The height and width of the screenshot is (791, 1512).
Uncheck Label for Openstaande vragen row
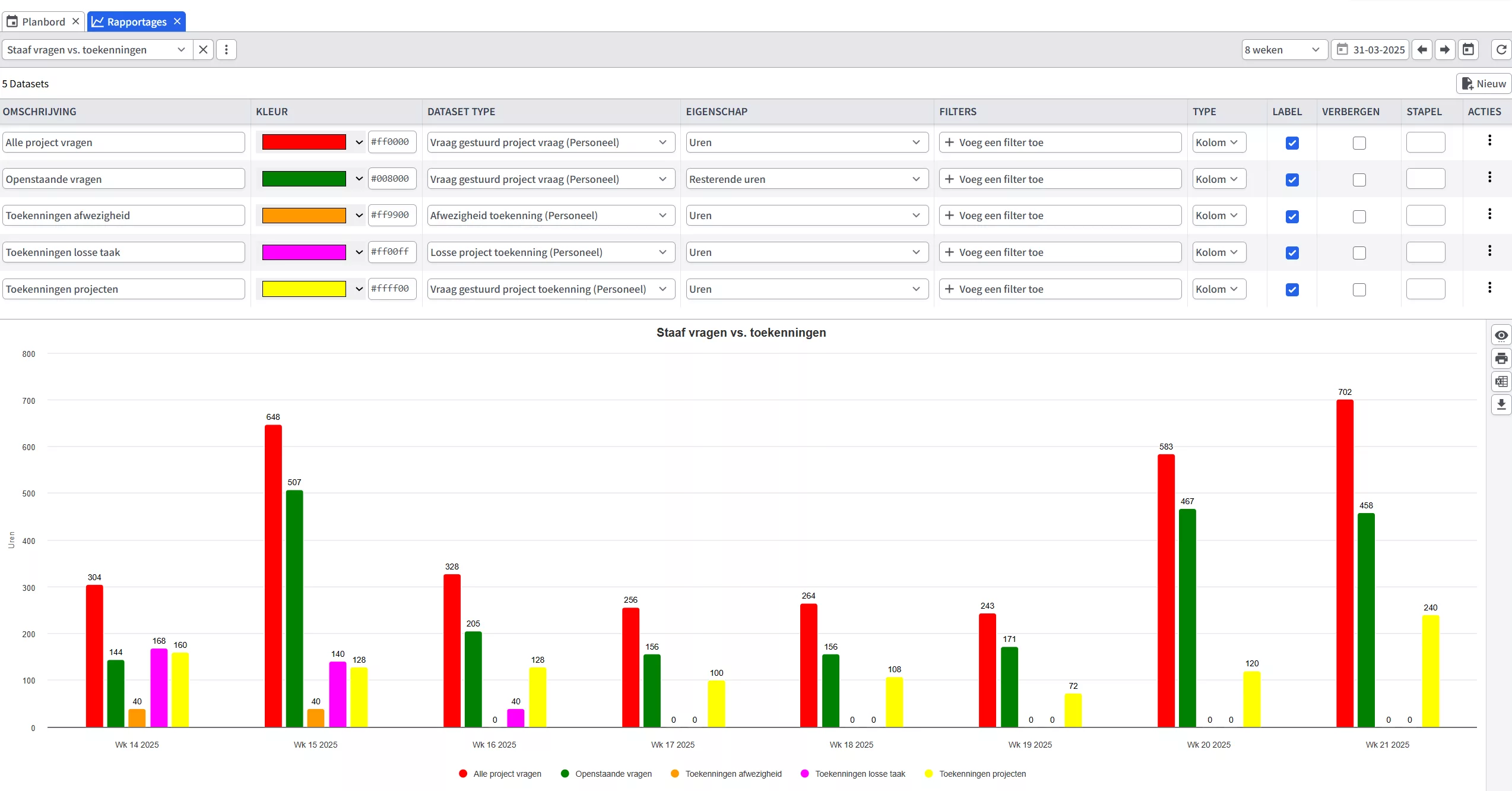[x=1292, y=180]
